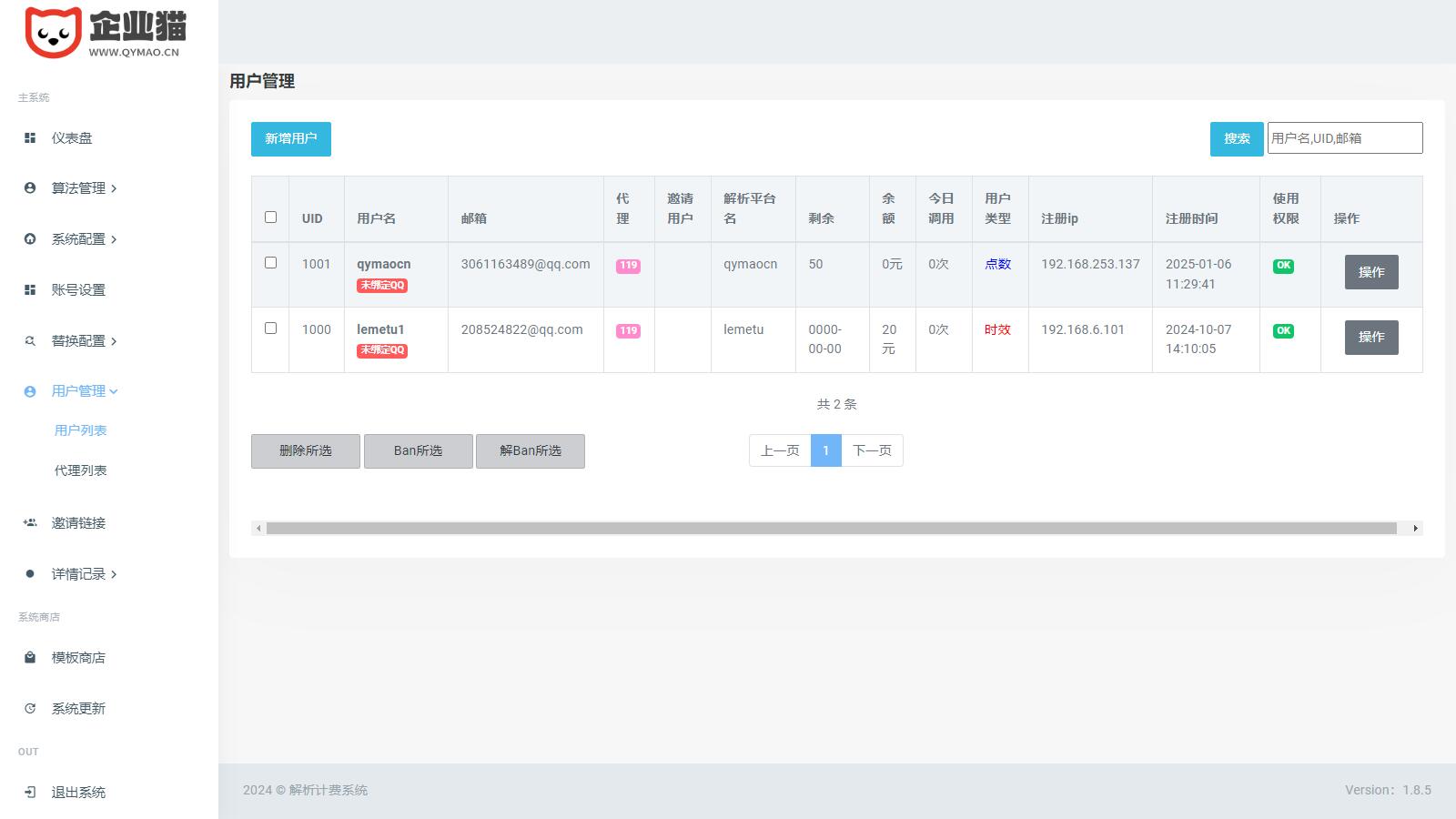Click the 企业猫 cat logo
The width and height of the screenshot is (1456, 819).
click(53, 32)
